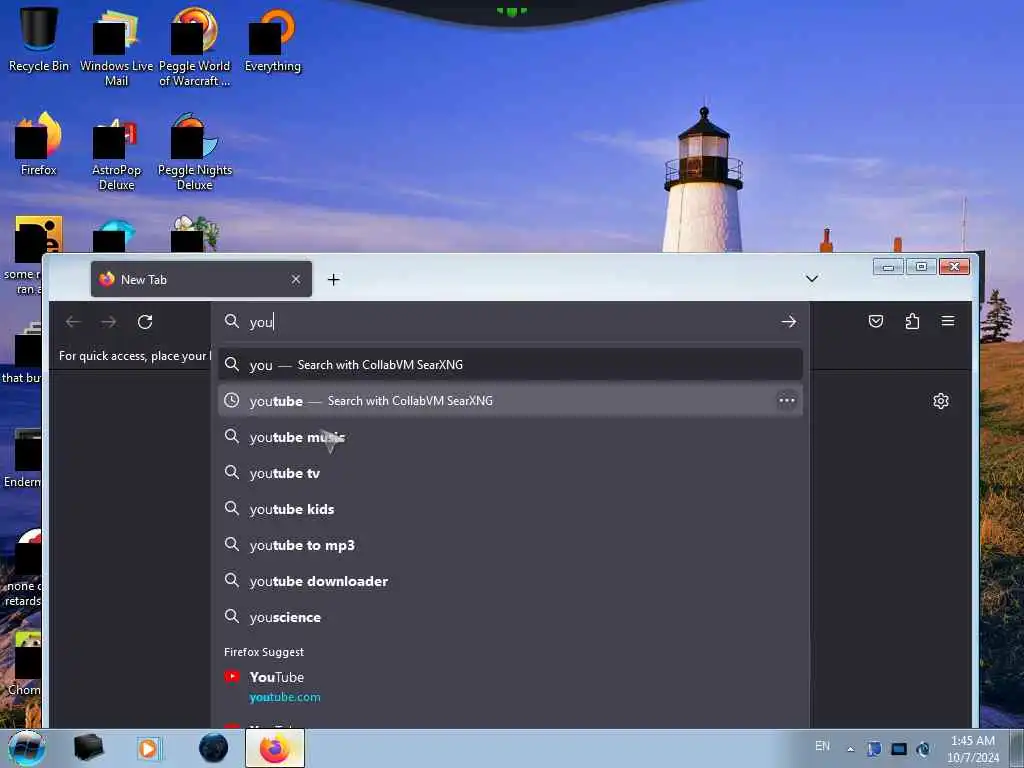Open the Firefox application hamburger menu
This screenshot has height=768, width=1024.
click(948, 321)
